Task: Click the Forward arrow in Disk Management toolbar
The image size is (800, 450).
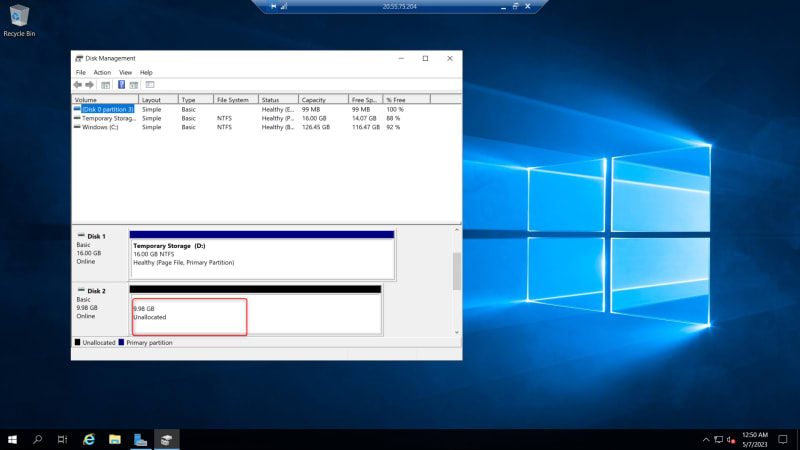Action: (x=89, y=85)
